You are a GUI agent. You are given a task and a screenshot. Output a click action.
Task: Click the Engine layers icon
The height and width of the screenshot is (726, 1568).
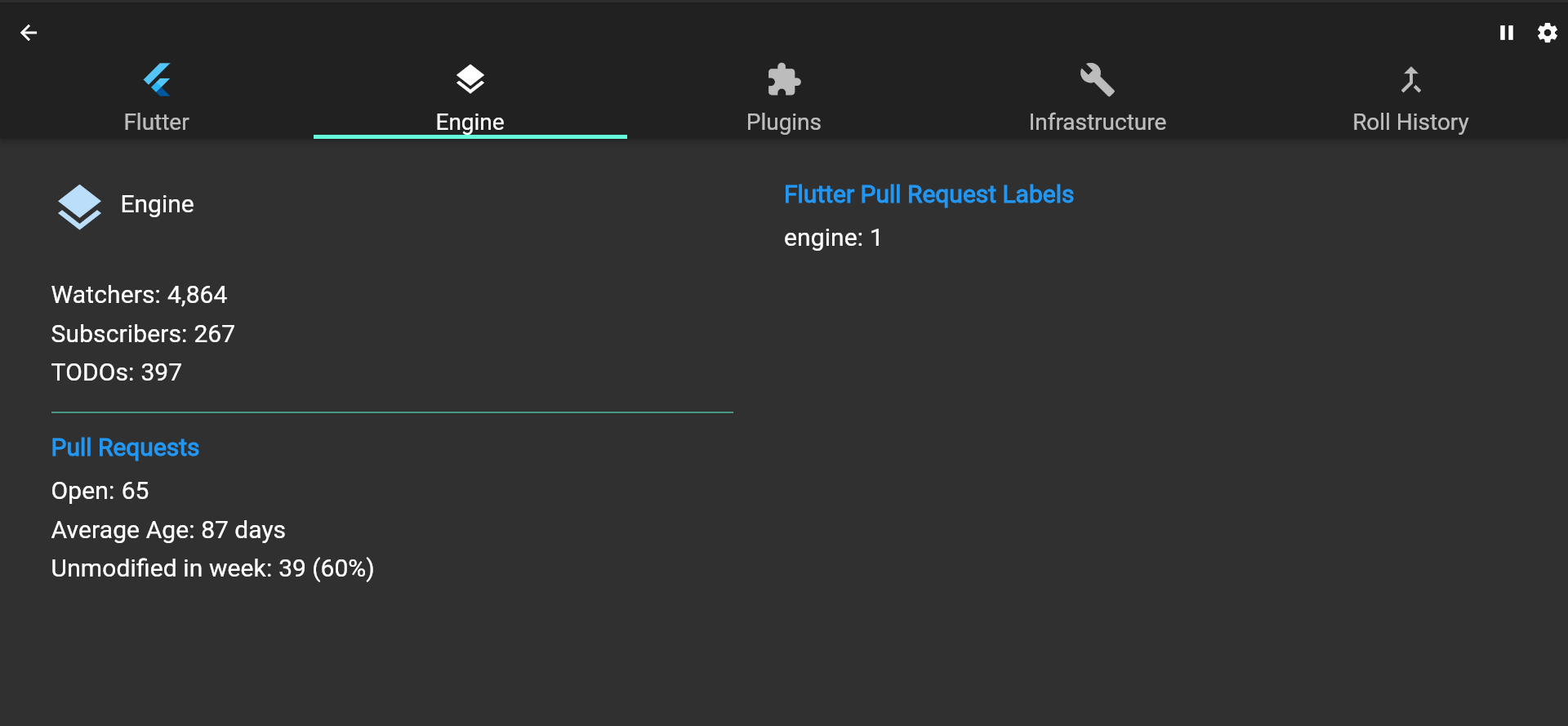click(x=470, y=79)
